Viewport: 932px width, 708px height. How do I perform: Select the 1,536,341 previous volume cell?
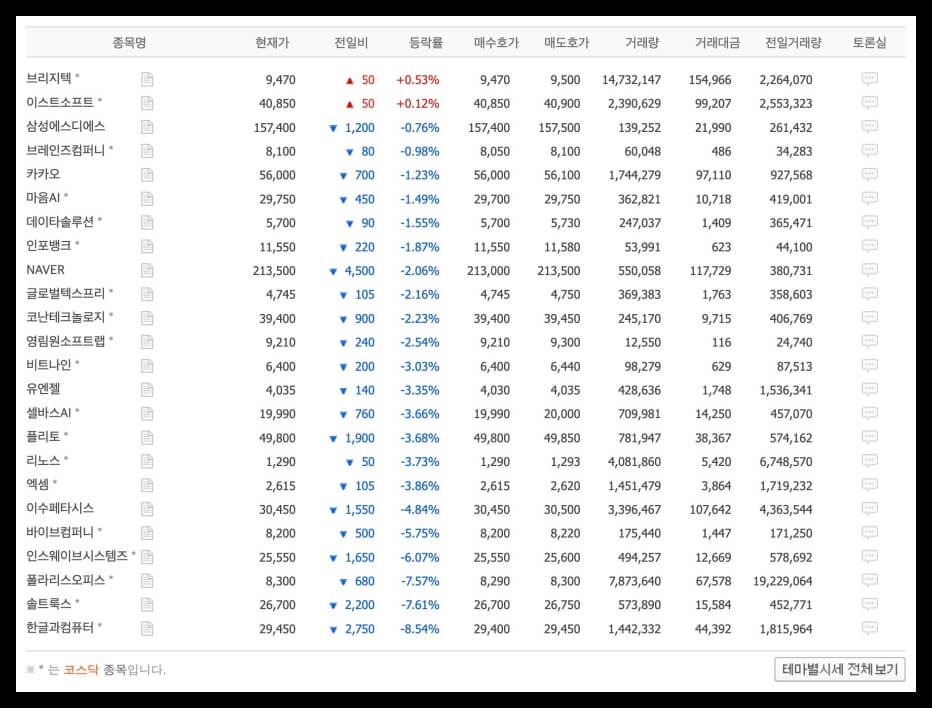786,390
